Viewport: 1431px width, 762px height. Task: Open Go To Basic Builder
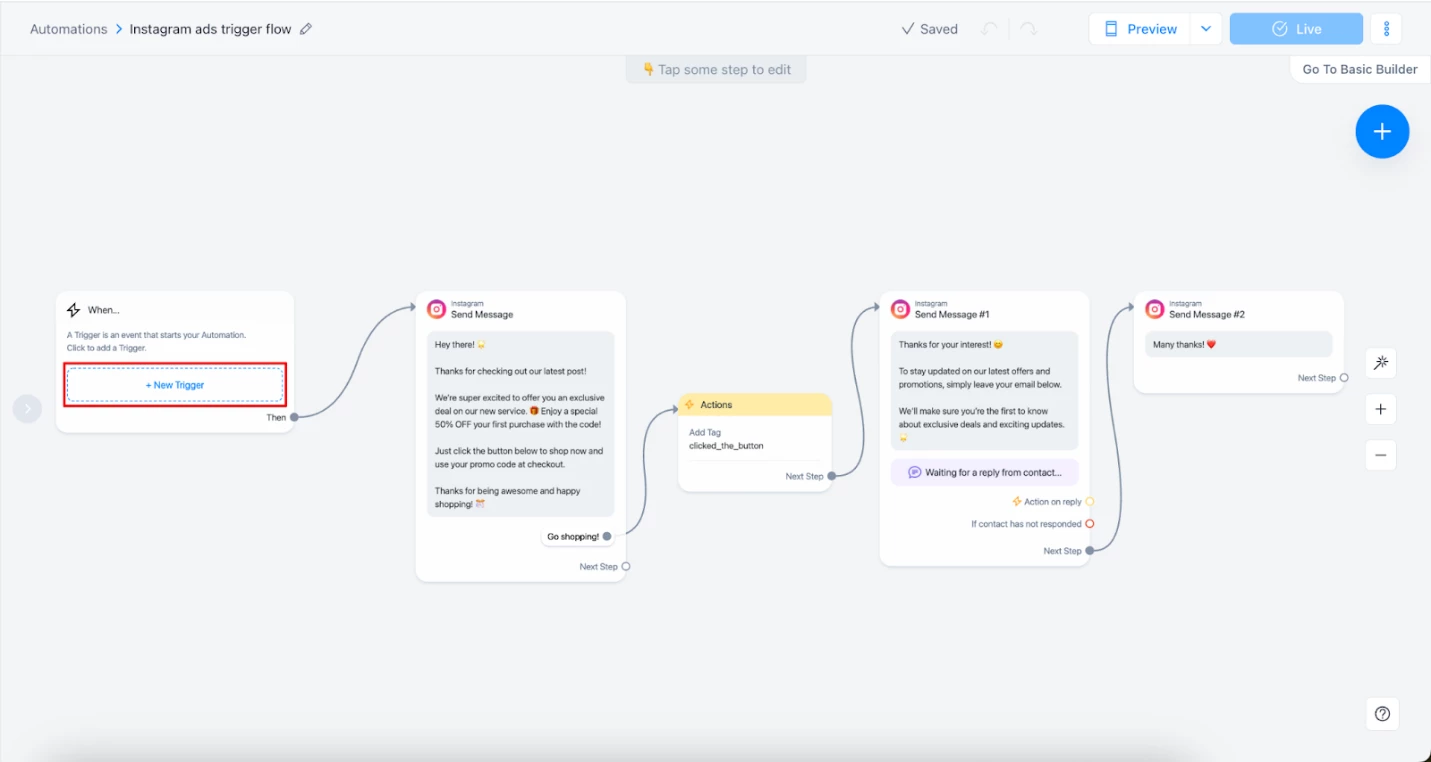pyautogui.click(x=1360, y=69)
